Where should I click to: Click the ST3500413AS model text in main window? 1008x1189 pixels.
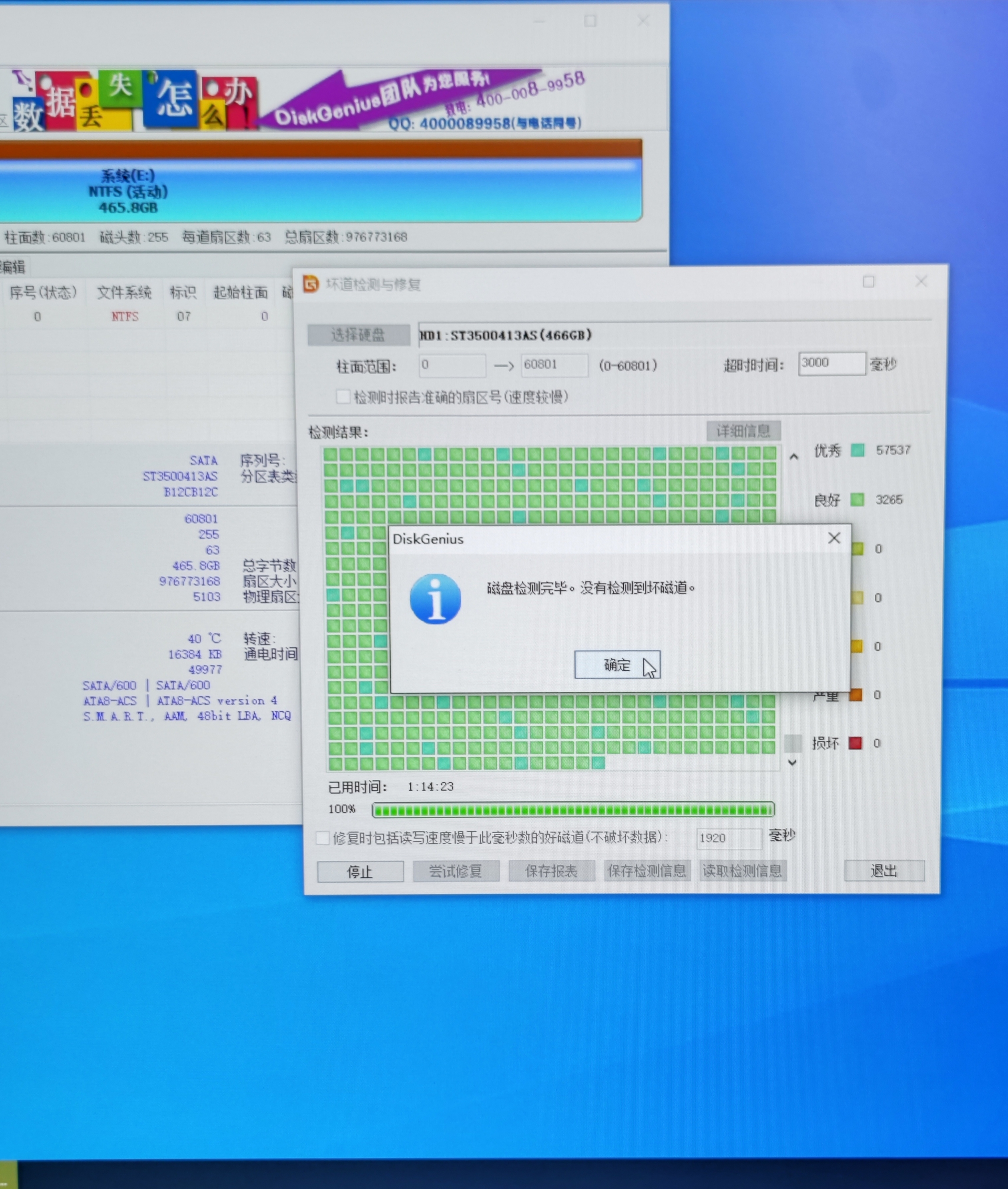[x=180, y=476]
